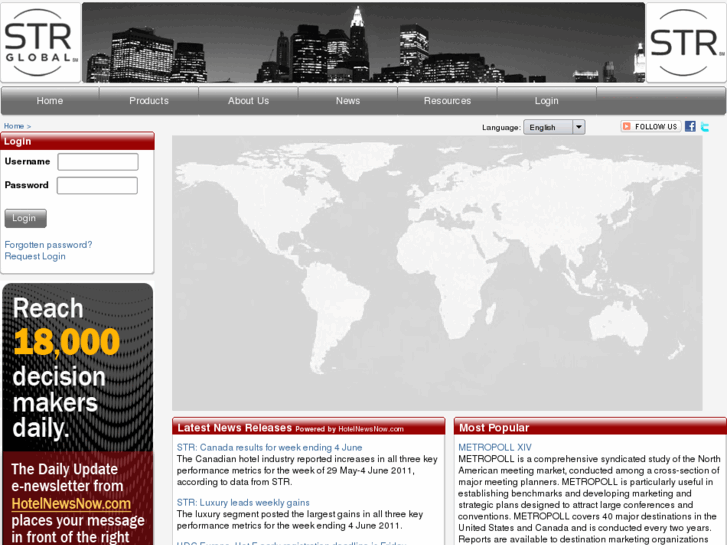727x545 pixels.
Task: Click the Reach 18,000 decision makers ad
Action: [77, 414]
